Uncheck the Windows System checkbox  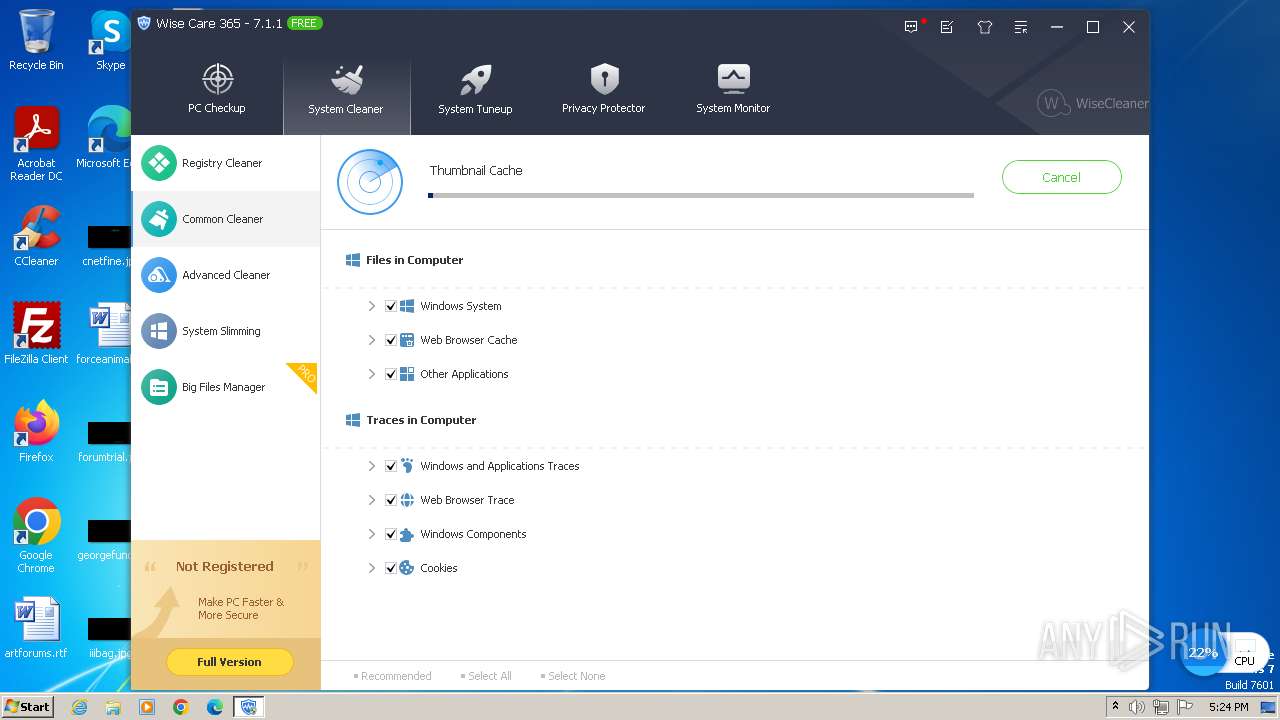(x=391, y=306)
